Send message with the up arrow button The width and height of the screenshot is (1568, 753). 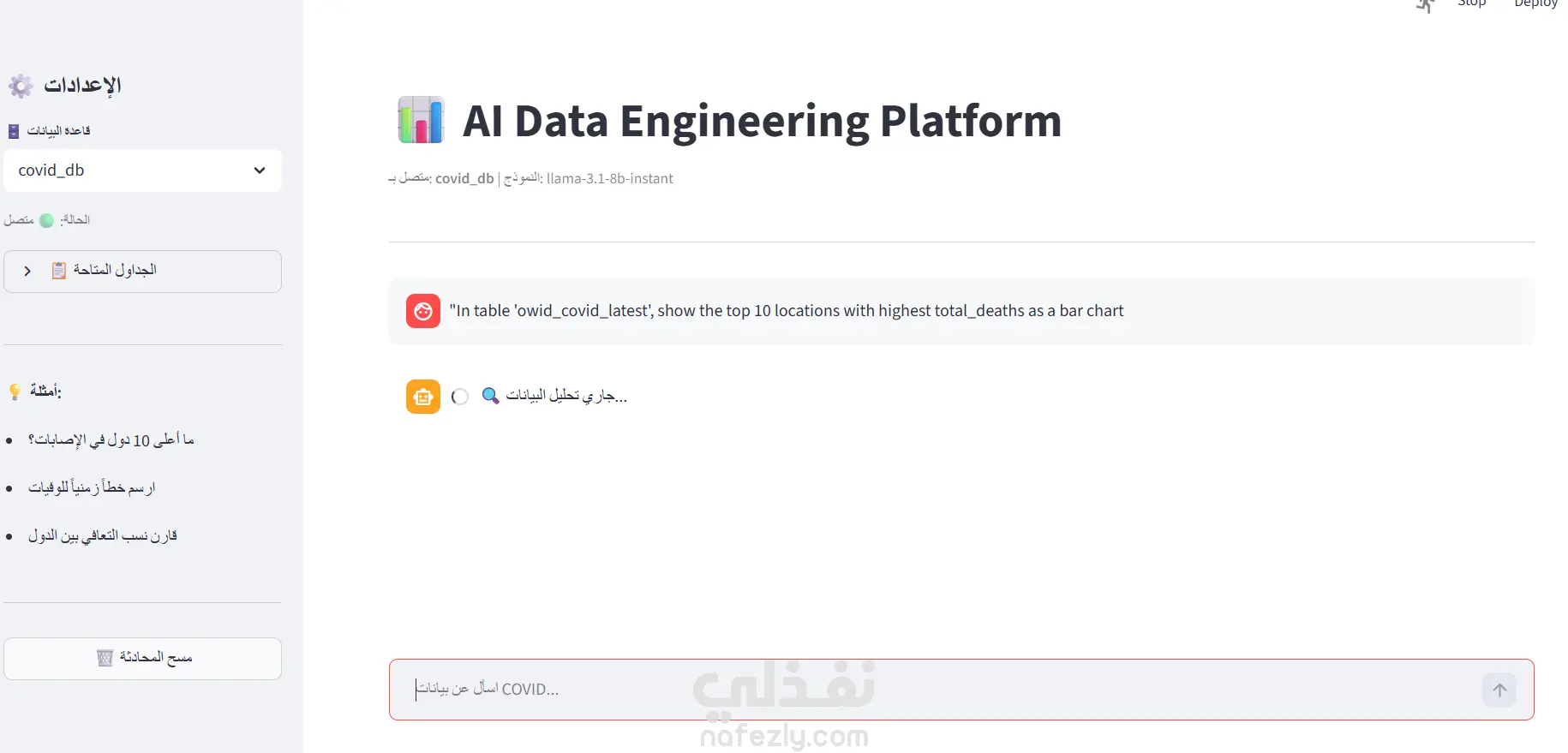pos(1499,690)
